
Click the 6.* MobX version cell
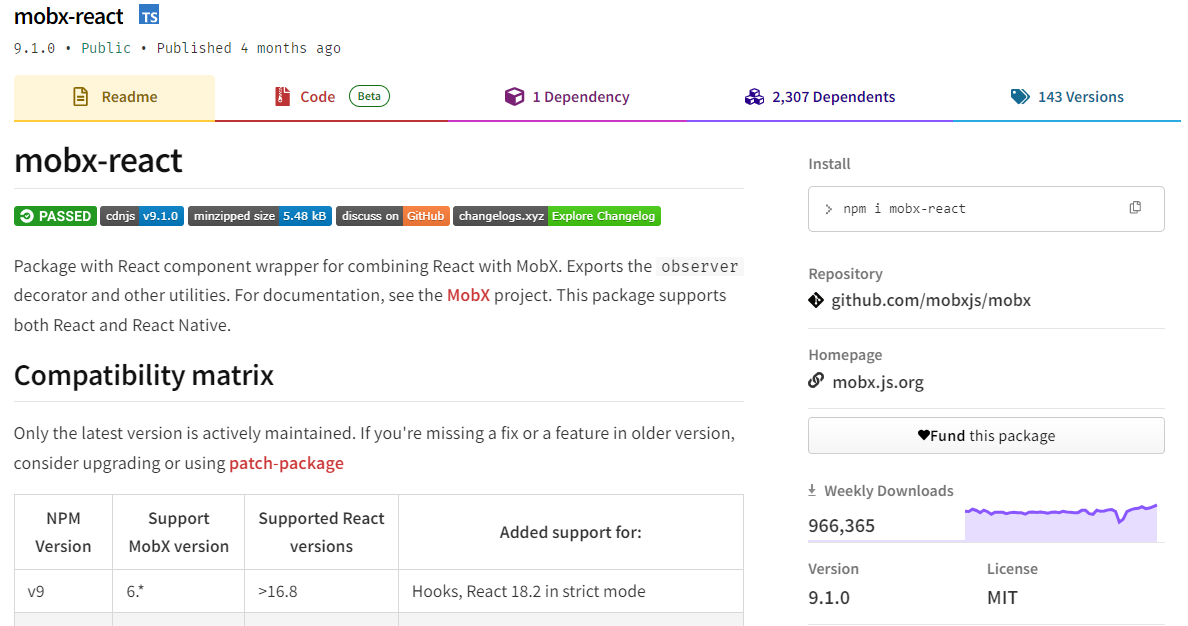click(179, 591)
